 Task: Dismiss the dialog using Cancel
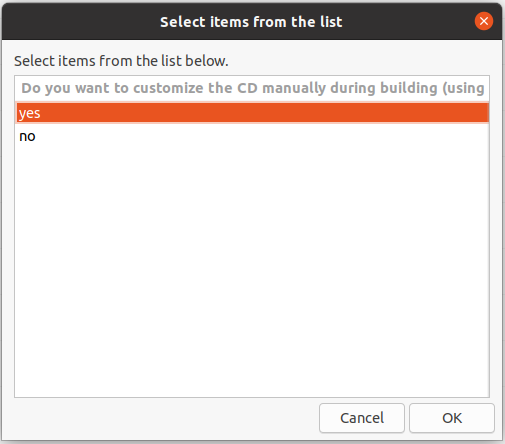(362, 418)
